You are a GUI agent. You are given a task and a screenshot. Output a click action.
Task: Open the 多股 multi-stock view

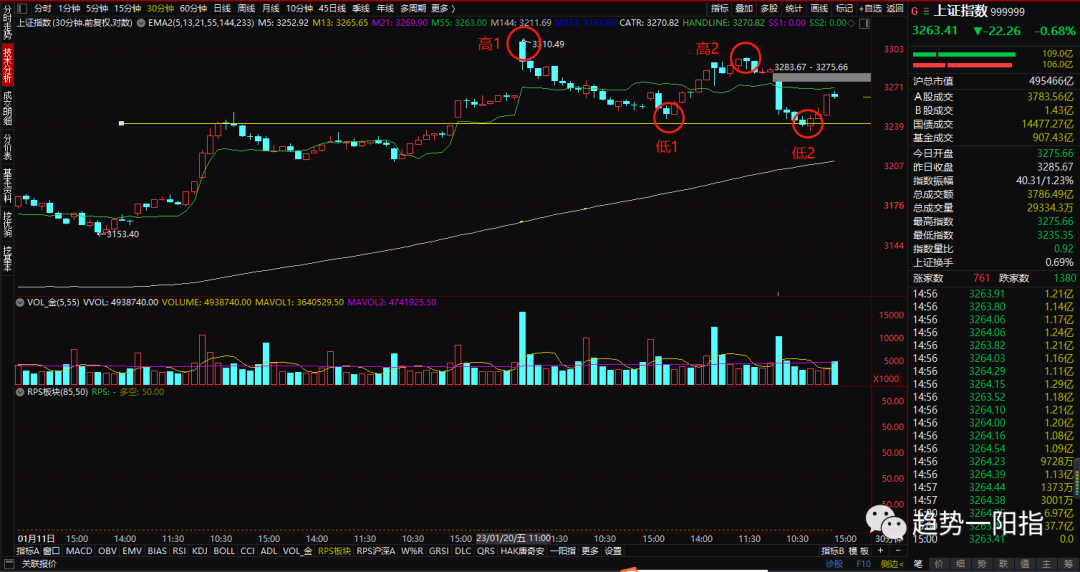coord(769,8)
